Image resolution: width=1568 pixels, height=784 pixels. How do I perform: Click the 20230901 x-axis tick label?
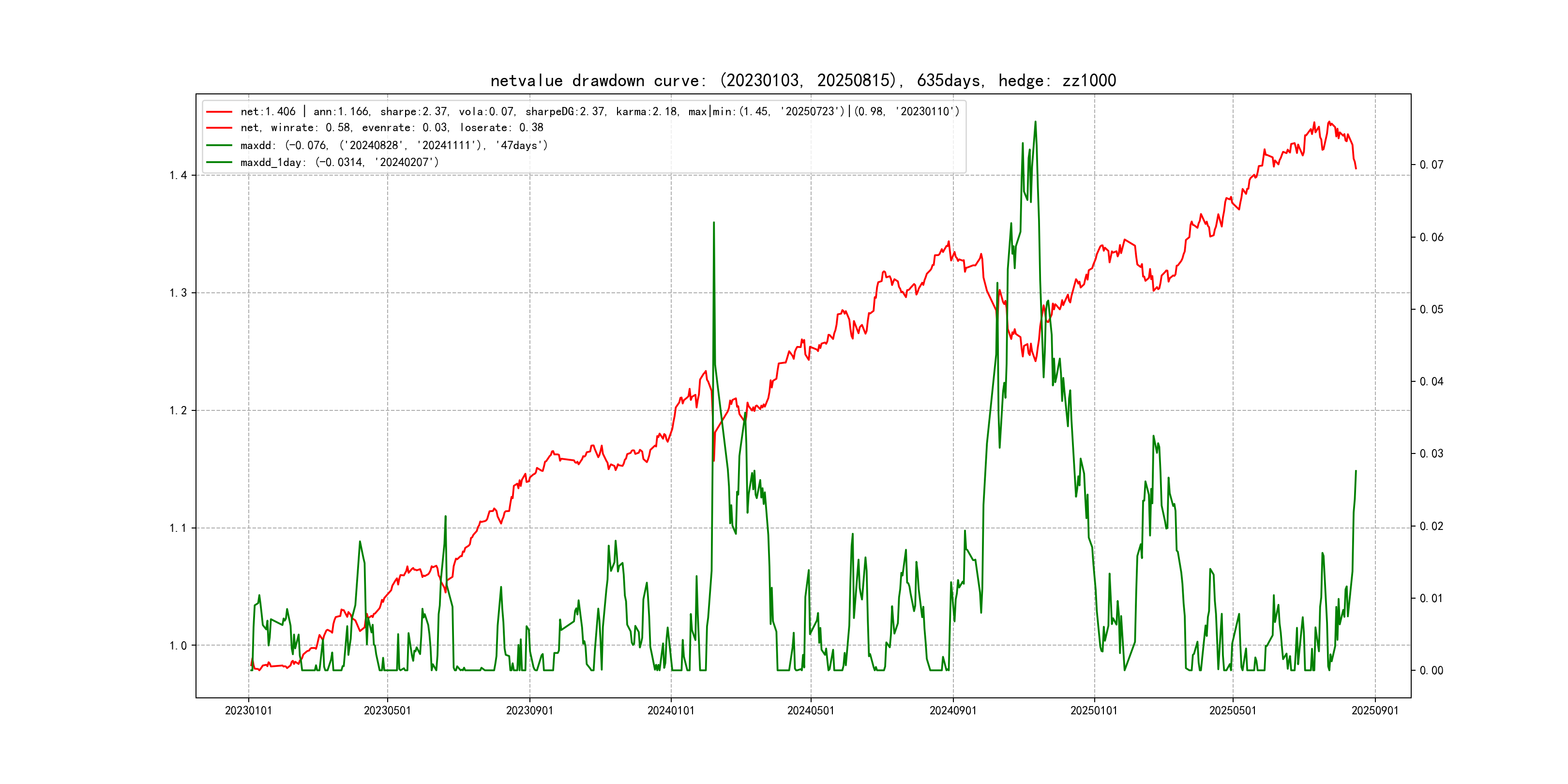coord(529,710)
